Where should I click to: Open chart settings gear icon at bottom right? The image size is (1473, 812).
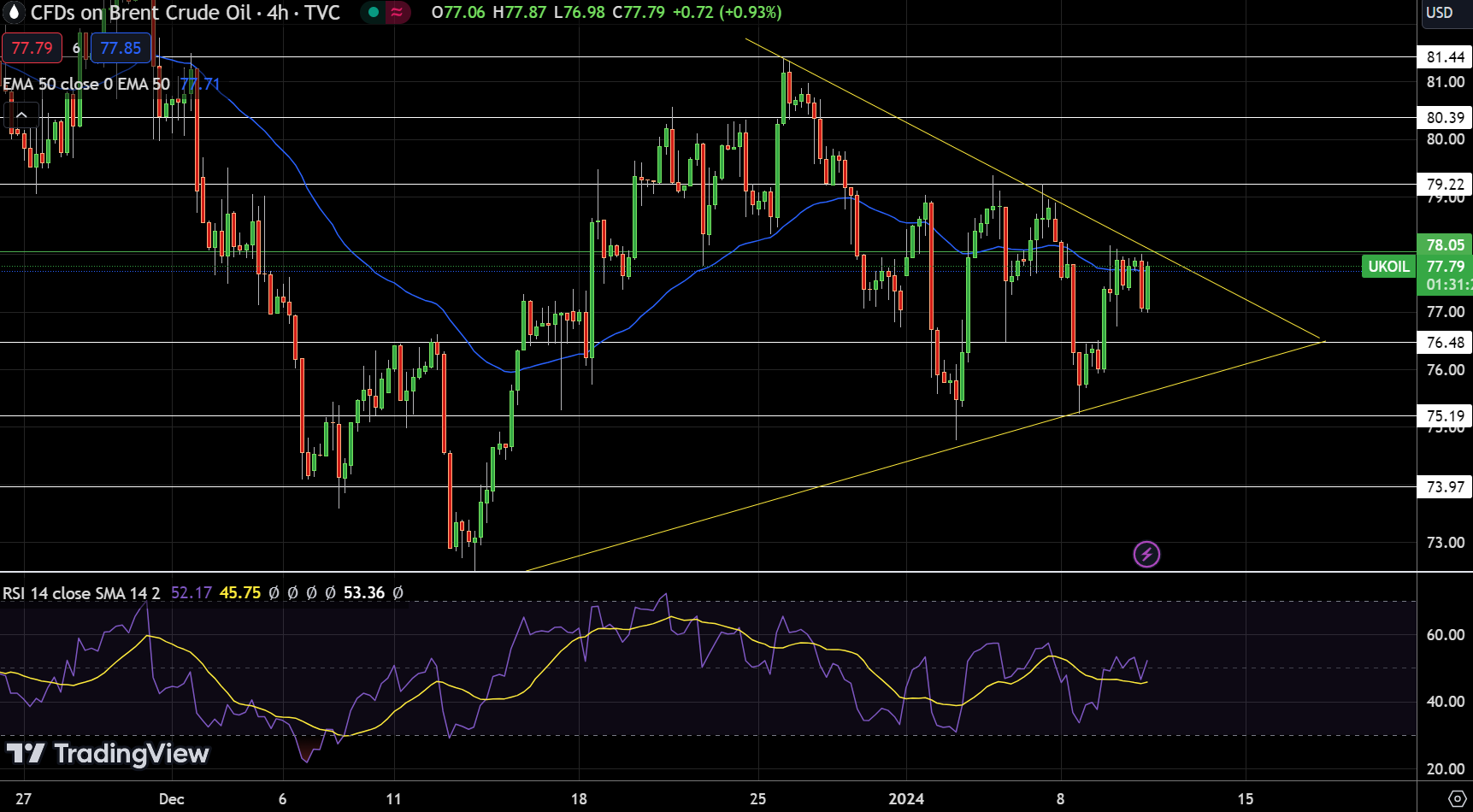coord(1457,798)
